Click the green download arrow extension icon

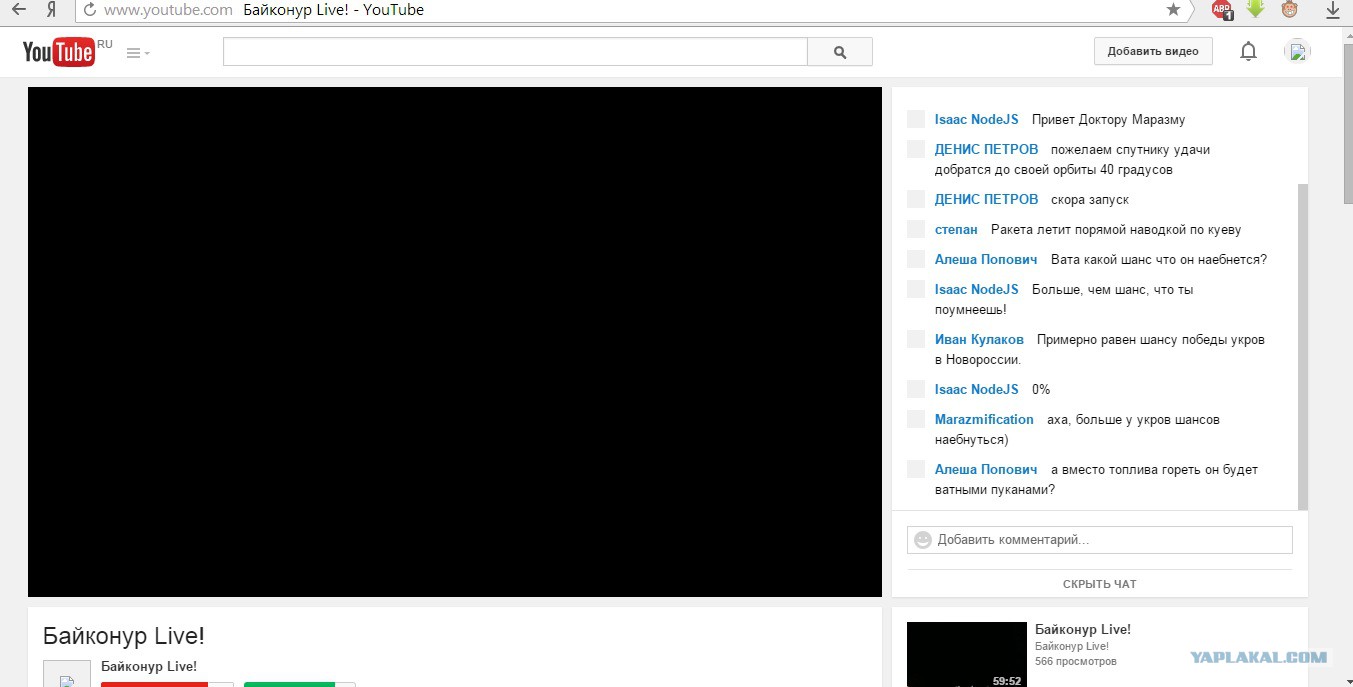1255,9
